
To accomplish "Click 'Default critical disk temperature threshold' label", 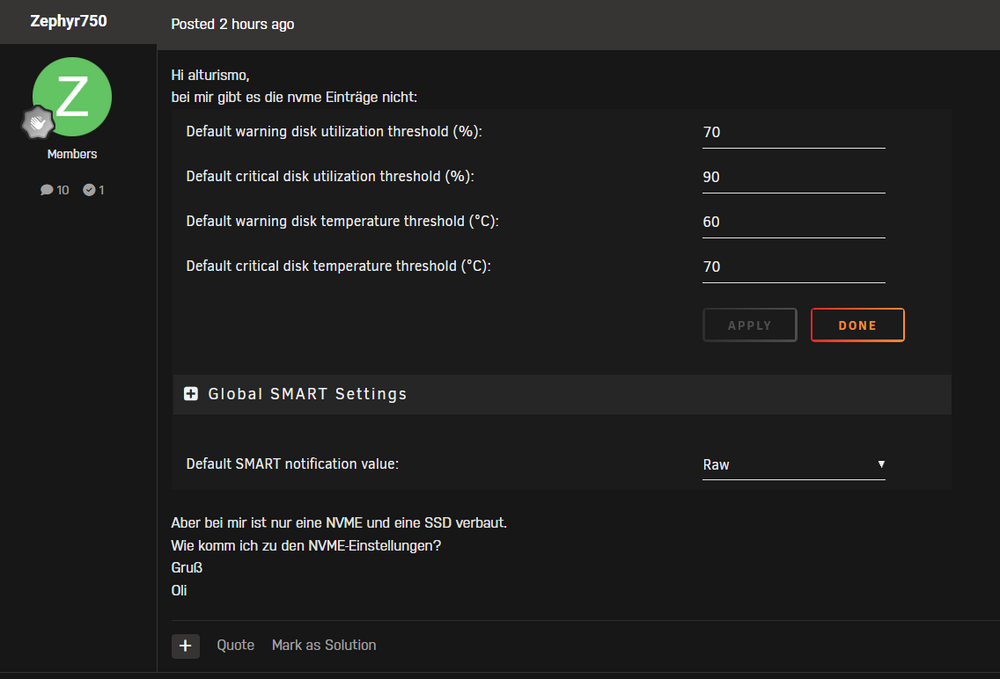I will click(338, 266).
